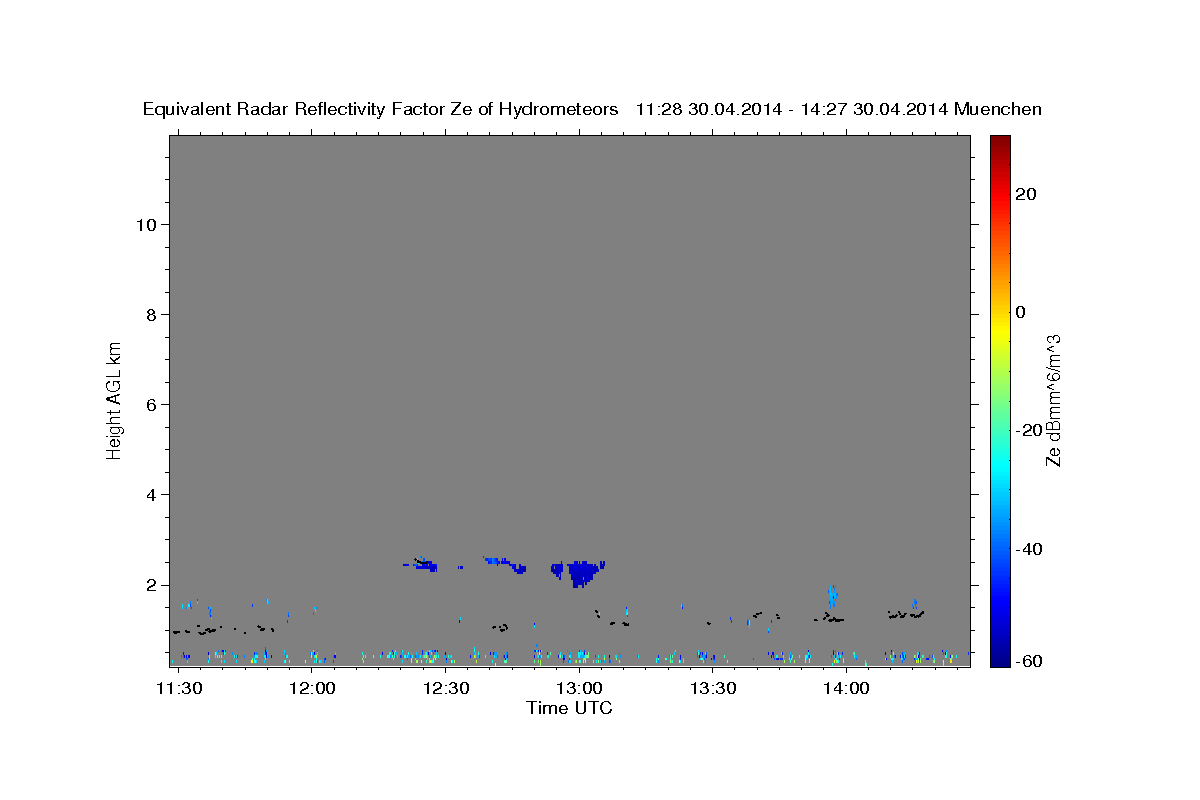Click the 'Time UTC' axis label
Viewport: 1200px width, 800px height.
coord(569,708)
